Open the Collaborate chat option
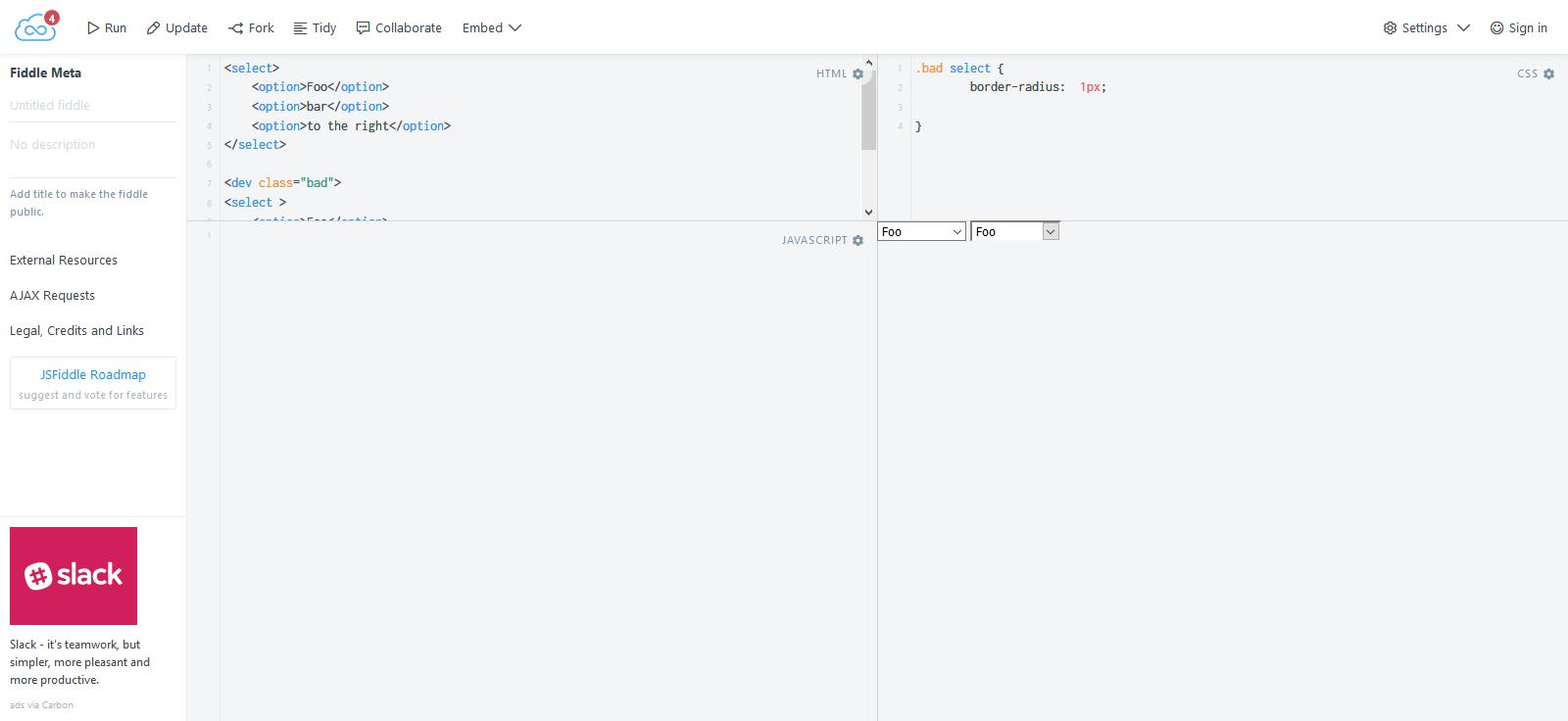The height and width of the screenshot is (721, 1568). (399, 27)
